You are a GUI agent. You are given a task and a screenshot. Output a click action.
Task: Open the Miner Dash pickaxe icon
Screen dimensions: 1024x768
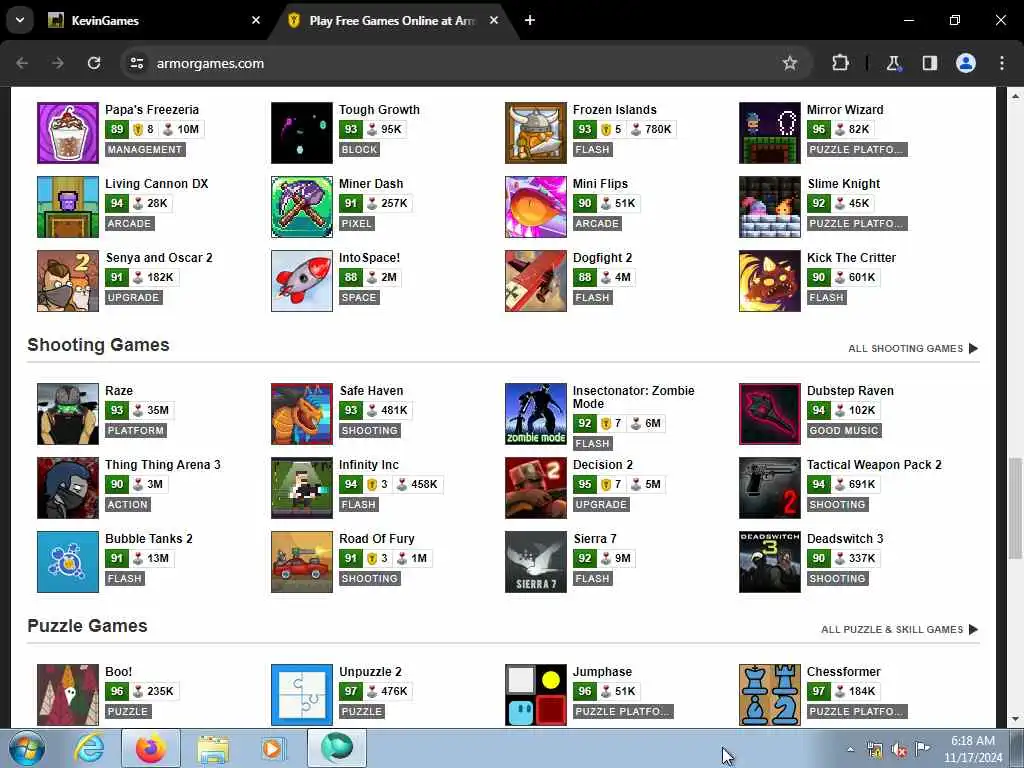click(302, 206)
